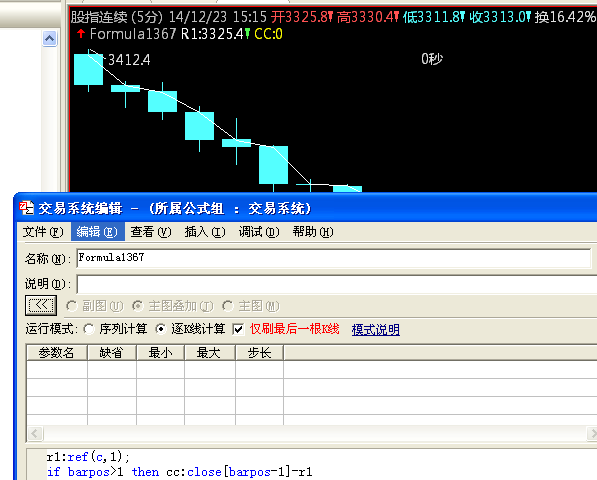Screen dimensions: 597x480
Task: Click the 高3330.4 high price value
Action: coord(367,17)
